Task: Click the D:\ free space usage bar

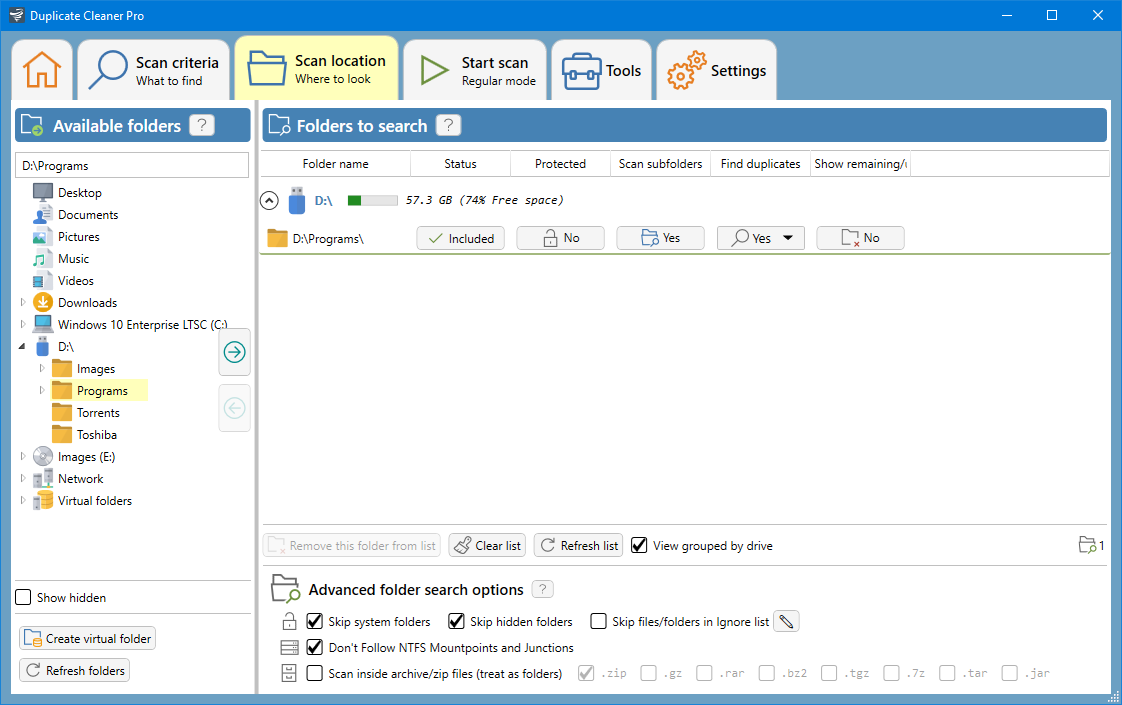Action: [372, 200]
